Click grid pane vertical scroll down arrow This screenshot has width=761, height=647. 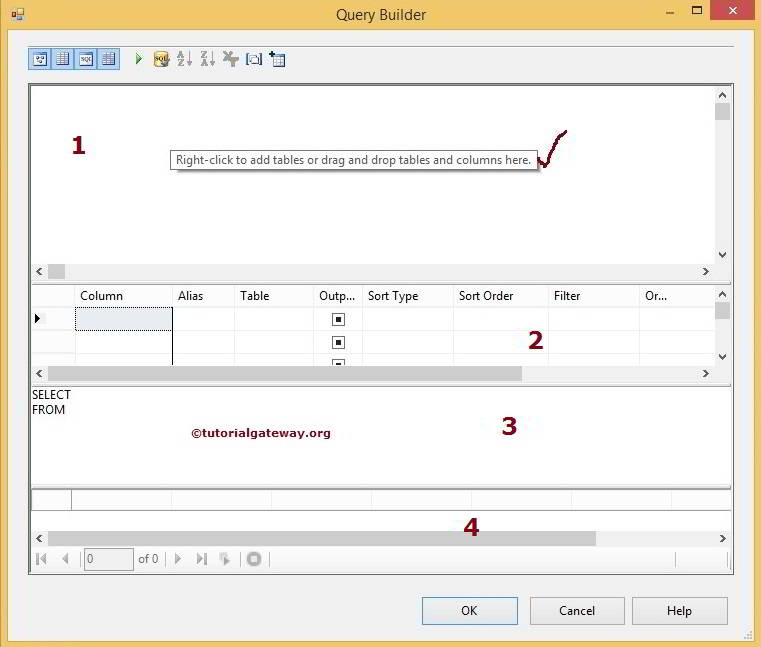point(722,357)
